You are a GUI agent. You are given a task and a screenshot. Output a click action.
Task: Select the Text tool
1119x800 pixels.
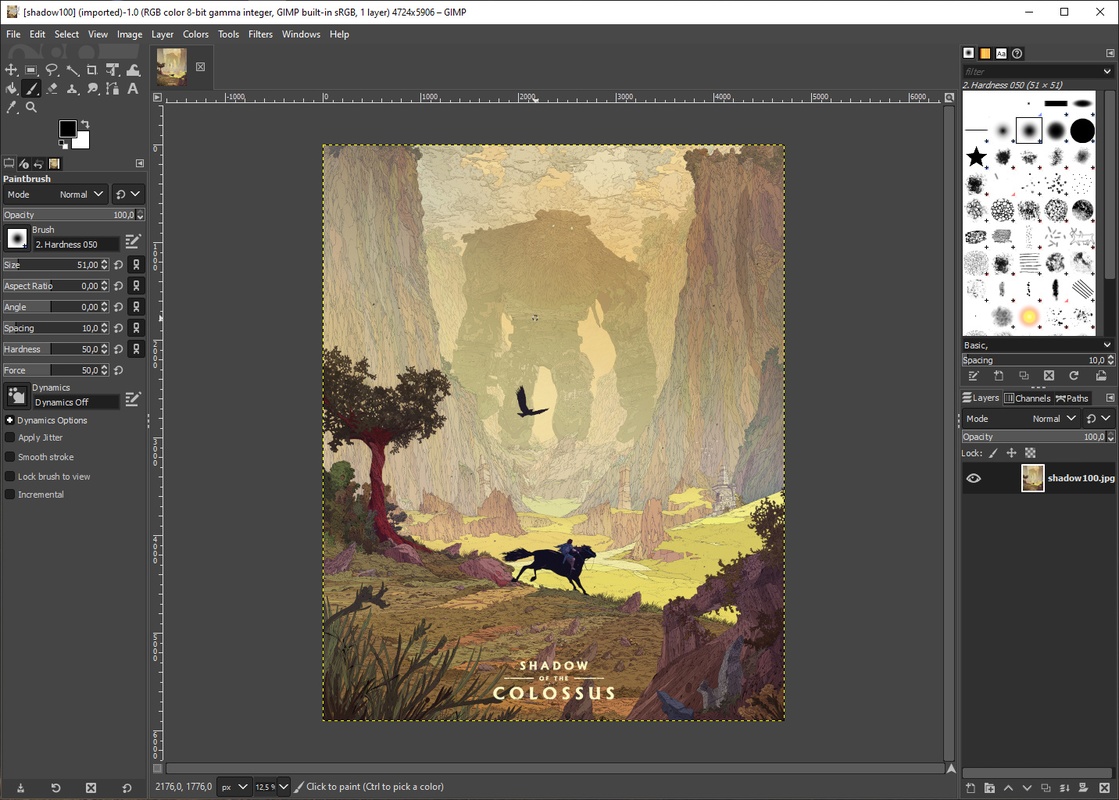132,89
